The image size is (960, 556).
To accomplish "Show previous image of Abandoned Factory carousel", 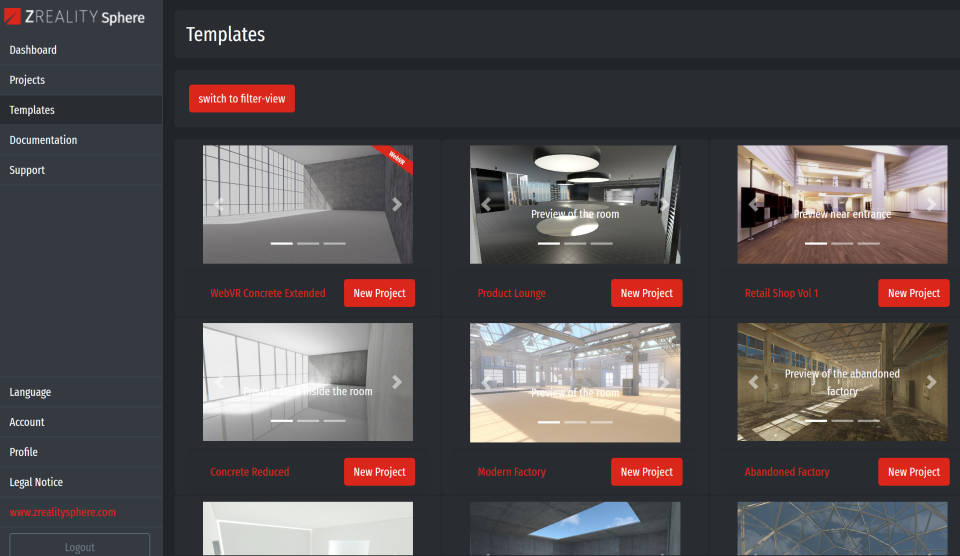I will pyautogui.click(x=753, y=382).
